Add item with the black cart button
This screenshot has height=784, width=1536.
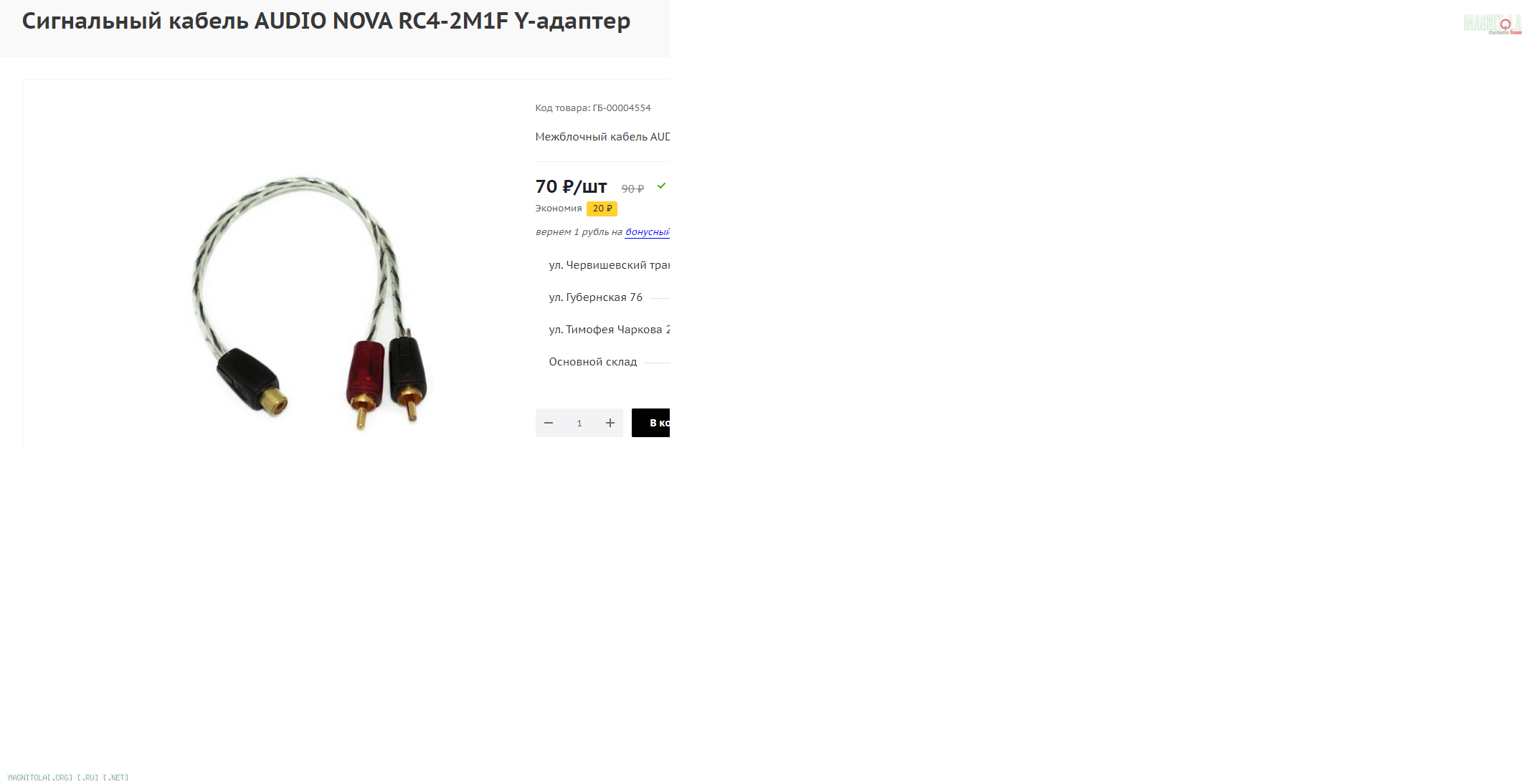pos(651,423)
